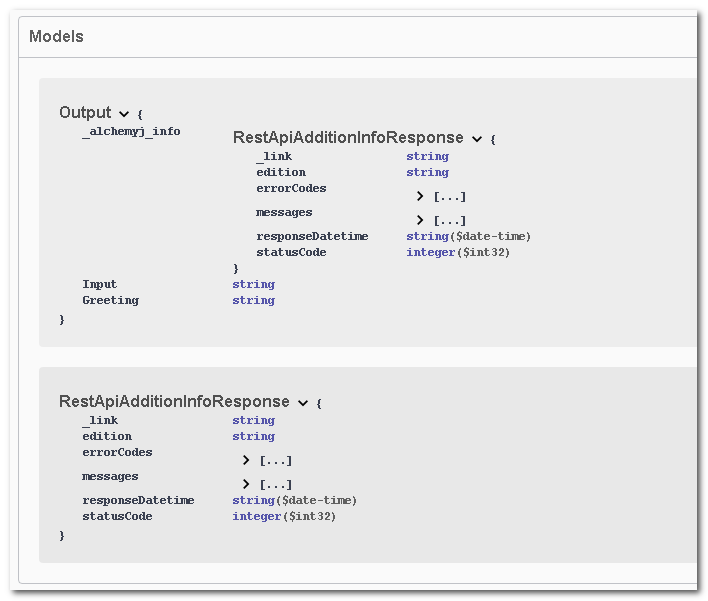Expand errorCodes arrow in standalone RestApiAdditionInfoResponse

pyautogui.click(x=246, y=460)
